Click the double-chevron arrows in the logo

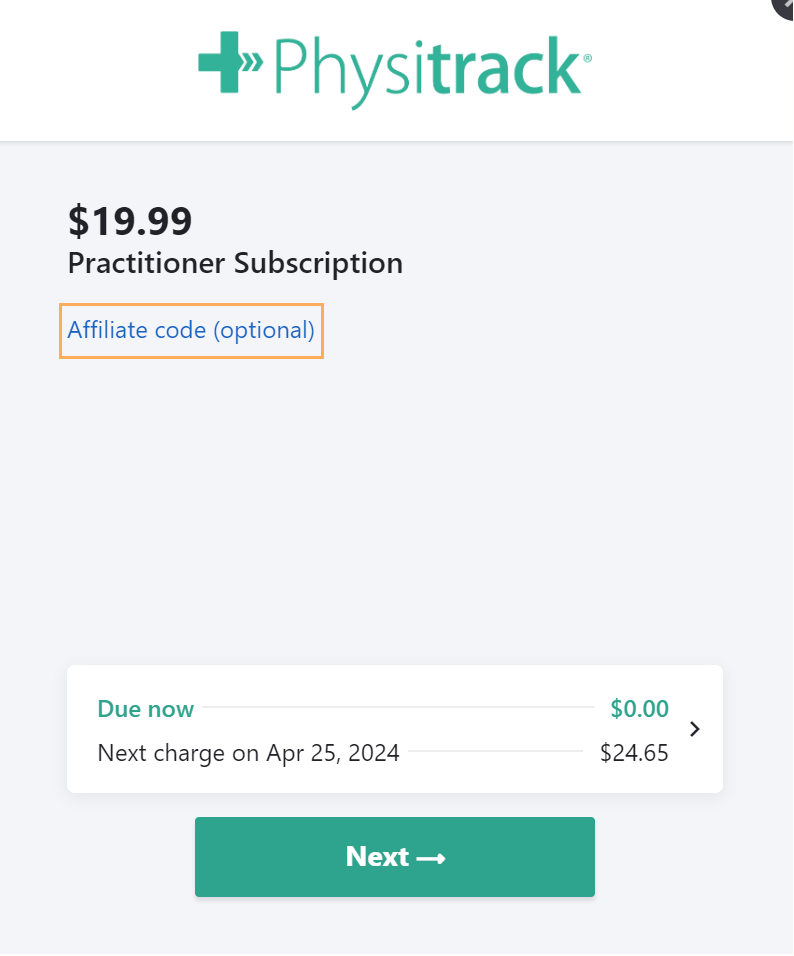pyautogui.click(x=252, y=62)
